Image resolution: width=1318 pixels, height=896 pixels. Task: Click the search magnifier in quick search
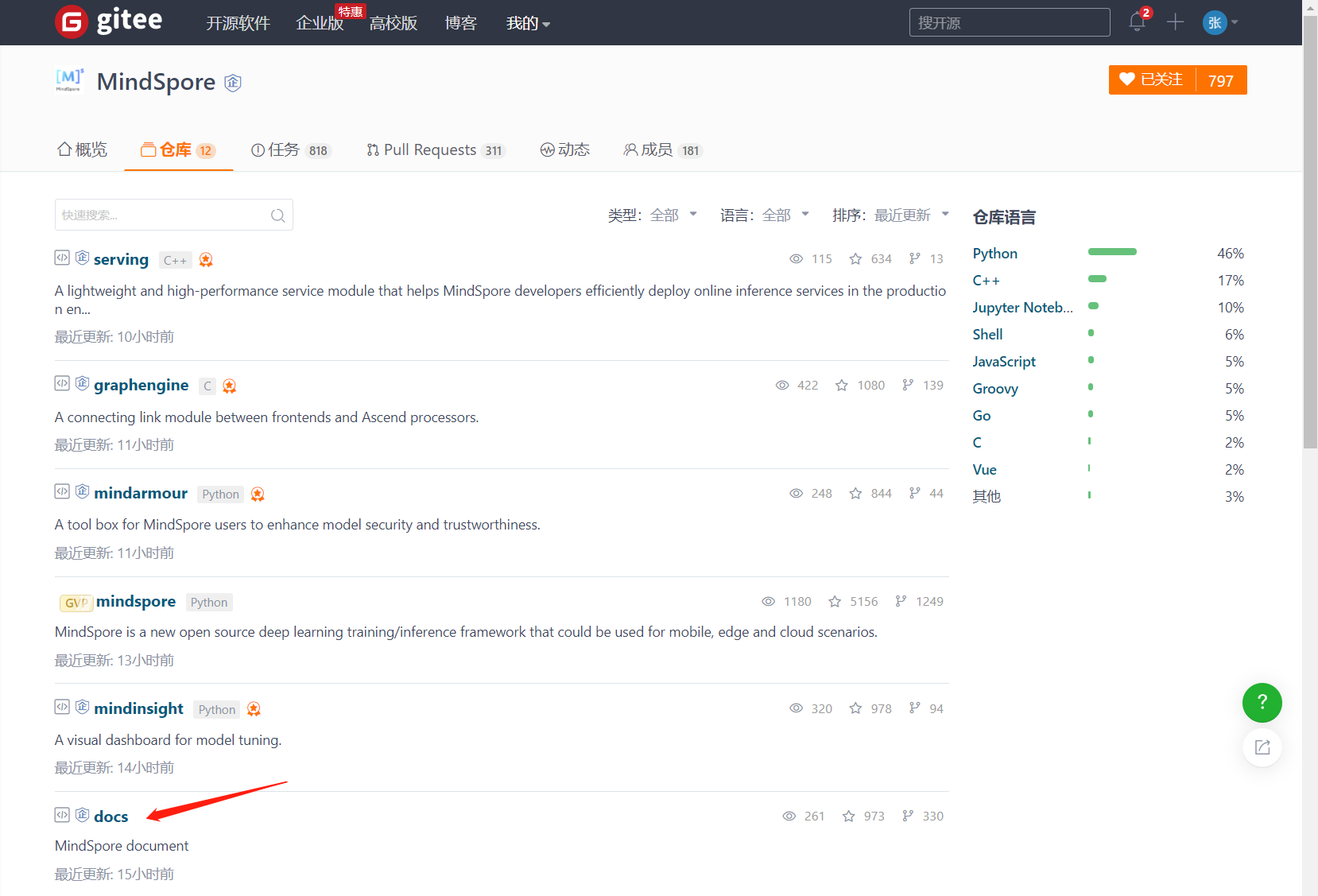(x=277, y=215)
